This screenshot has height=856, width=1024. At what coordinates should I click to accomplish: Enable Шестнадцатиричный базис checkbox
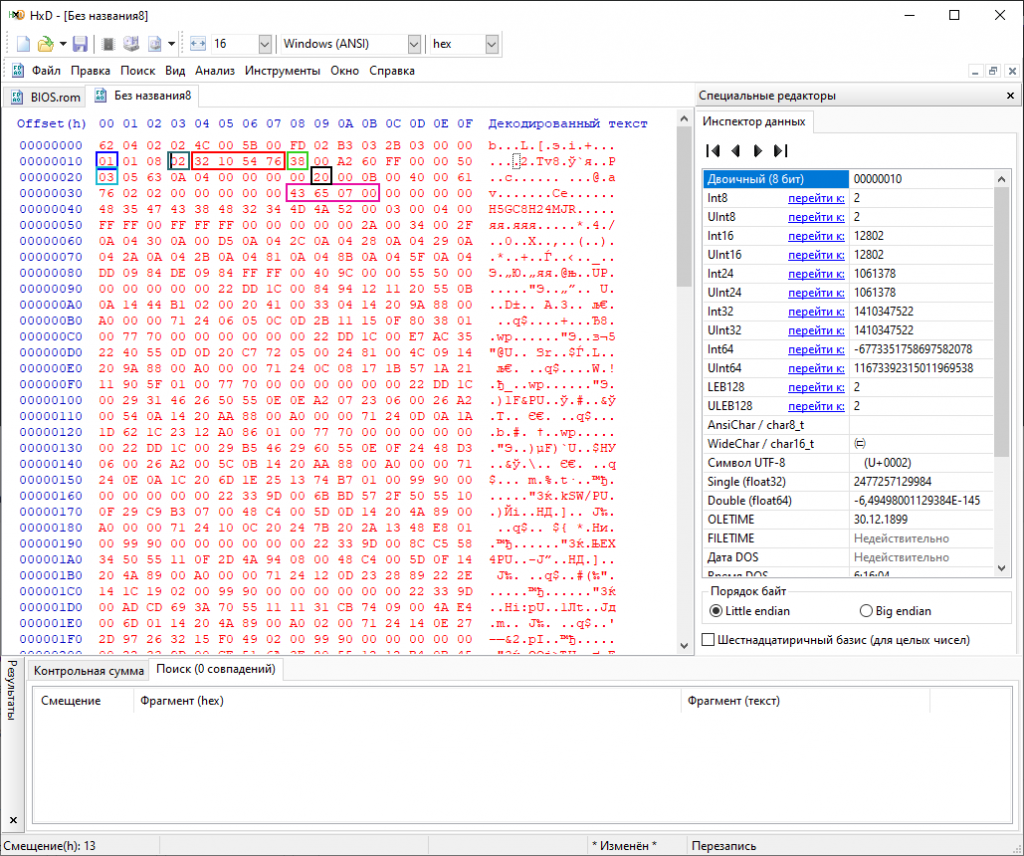pos(708,640)
